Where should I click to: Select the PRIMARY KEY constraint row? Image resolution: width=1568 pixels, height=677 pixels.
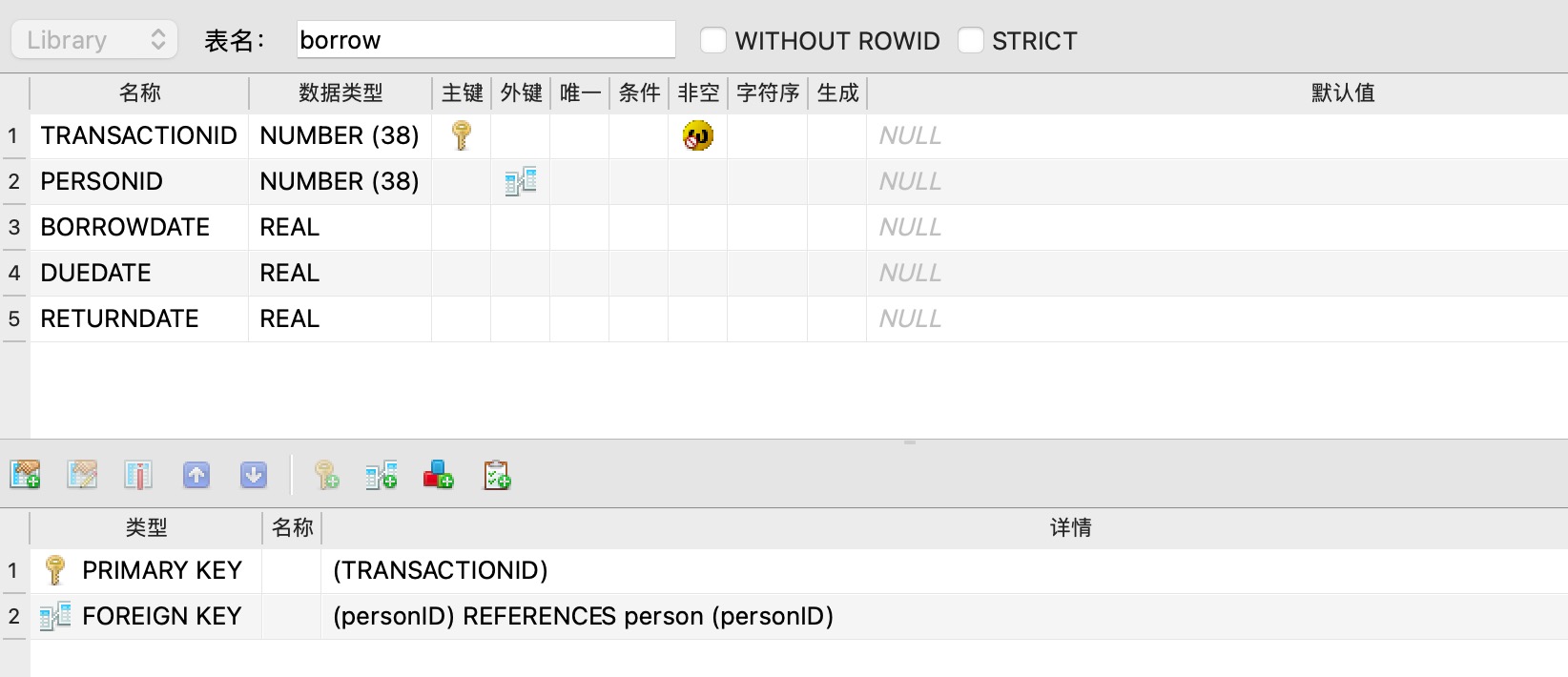click(162, 570)
